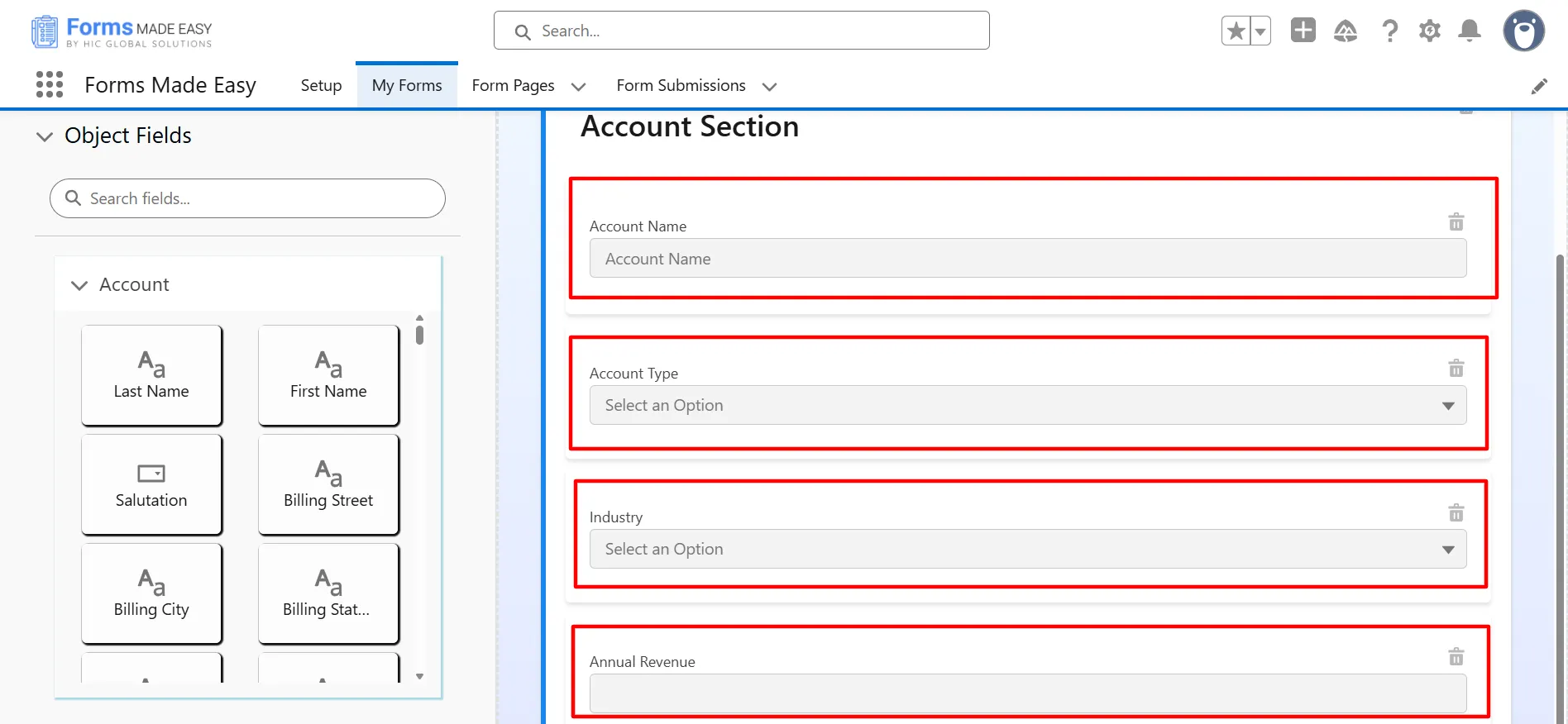Image resolution: width=1568 pixels, height=724 pixels.
Task: Select the Salutation field tile
Action: coord(151,484)
